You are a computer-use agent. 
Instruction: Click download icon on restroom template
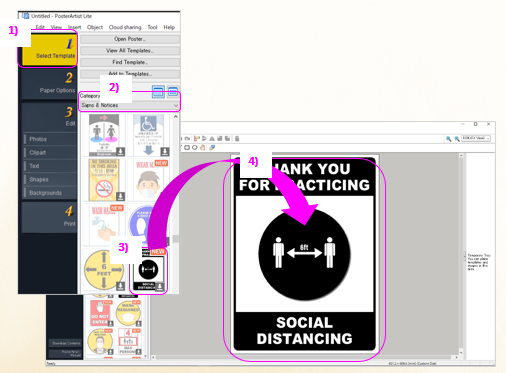(120, 152)
